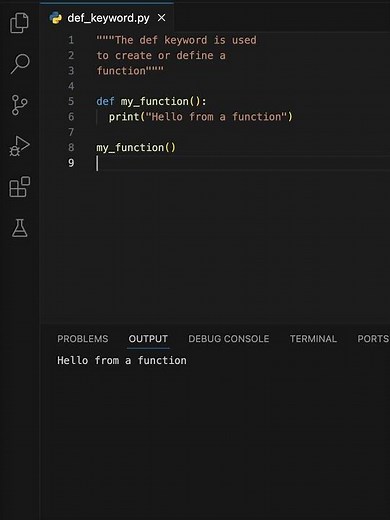Click the 'def' keyword on line 5
Viewport: 390px width, 520px height.
point(105,101)
